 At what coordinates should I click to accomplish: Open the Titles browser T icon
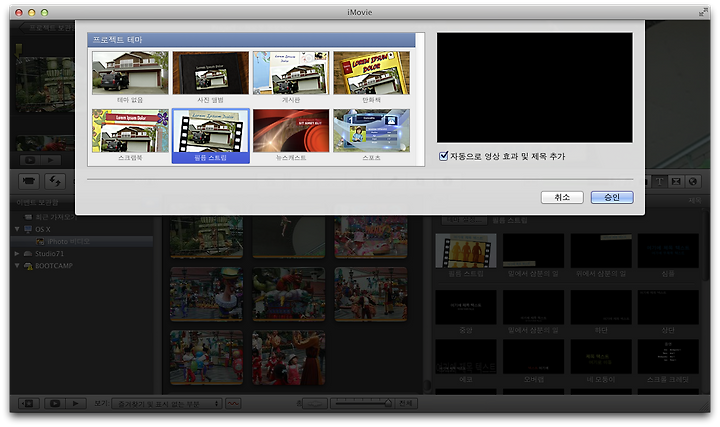pyautogui.click(x=659, y=181)
